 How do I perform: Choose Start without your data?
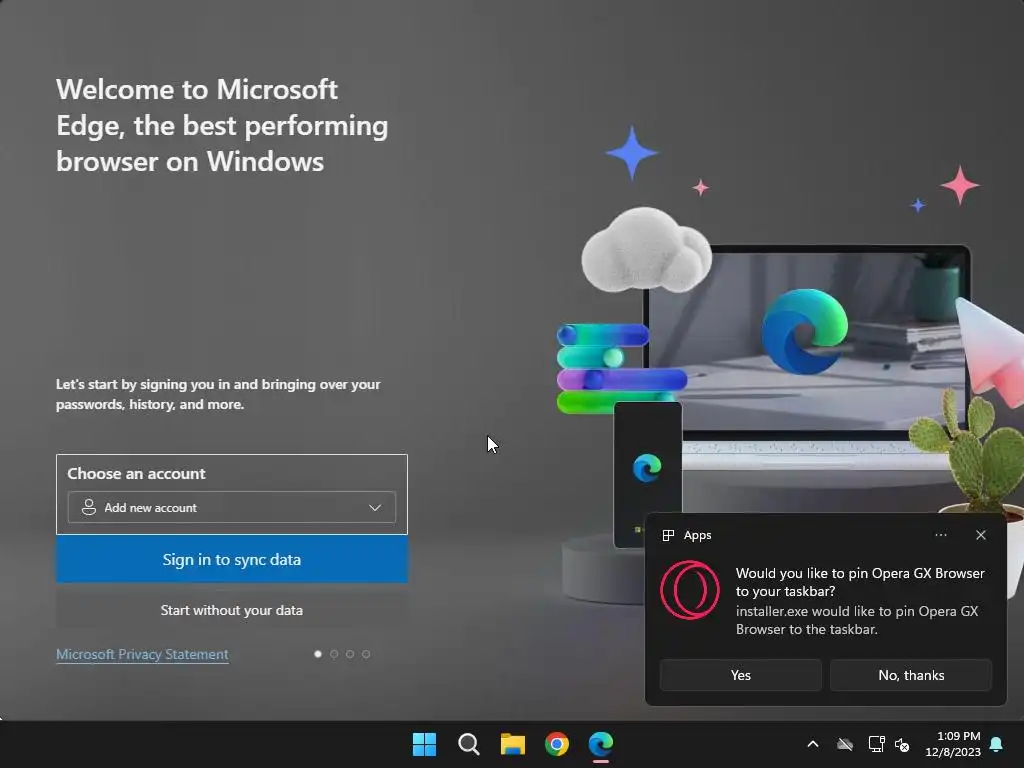tap(232, 610)
